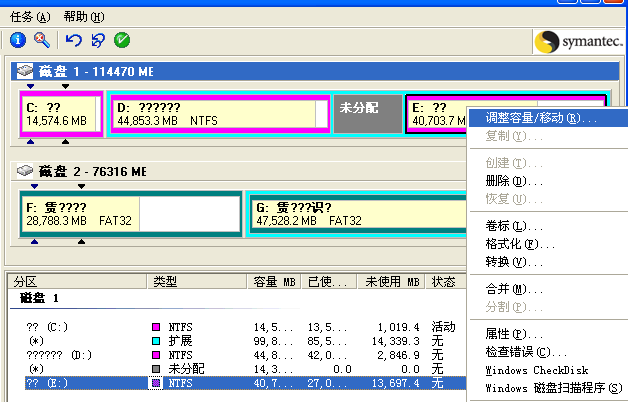This screenshot has width=628, height=402.
Task: Click magenta NTFS swatch in D: row
Action: [155, 354]
